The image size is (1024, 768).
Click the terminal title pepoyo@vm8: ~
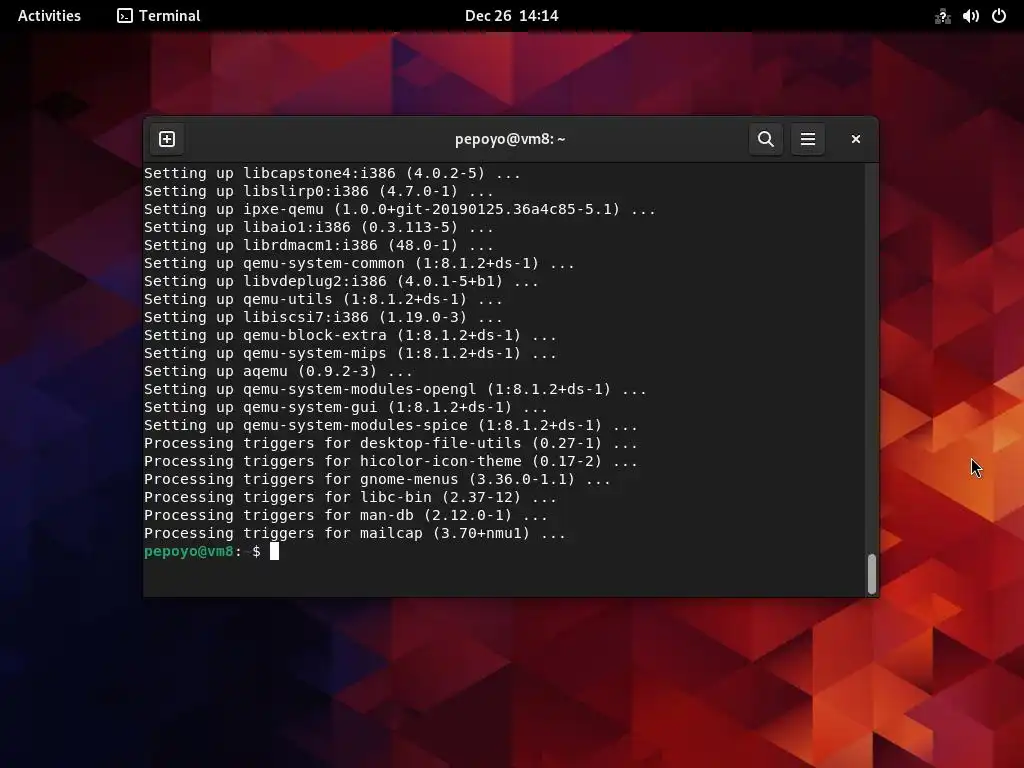[x=510, y=139]
